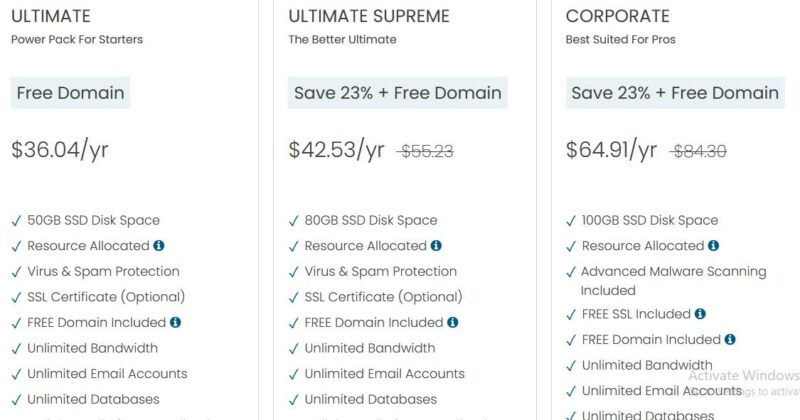The height and width of the screenshot is (420, 800).
Task: Click the ULTIMATE plan heading
Action: (51, 16)
